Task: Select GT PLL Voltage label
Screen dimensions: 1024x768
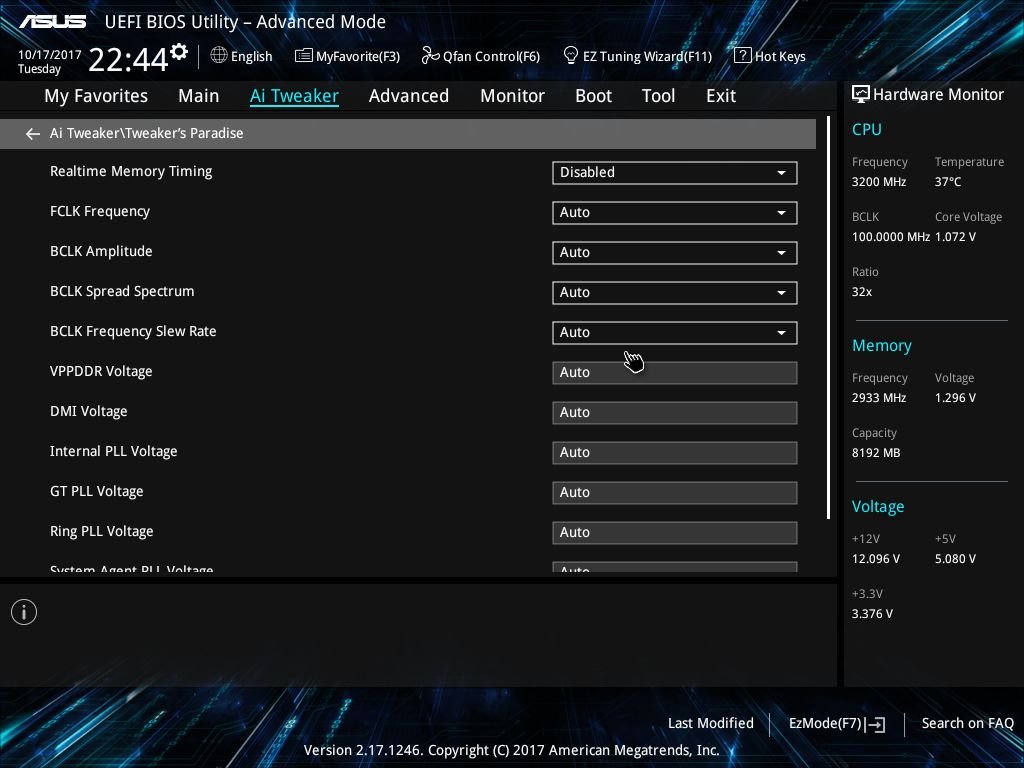Action: click(97, 491)
